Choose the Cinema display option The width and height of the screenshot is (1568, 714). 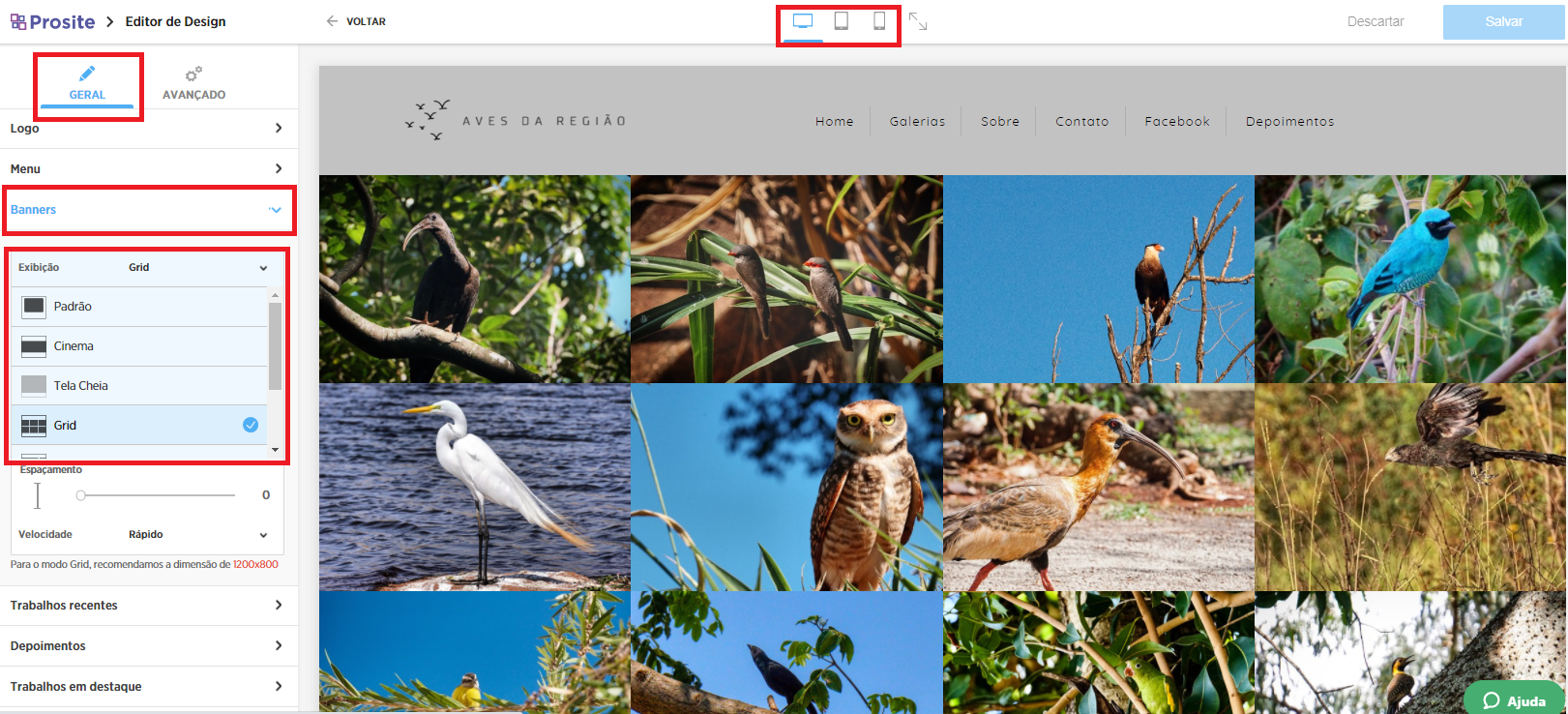click(x=139, y=346)
